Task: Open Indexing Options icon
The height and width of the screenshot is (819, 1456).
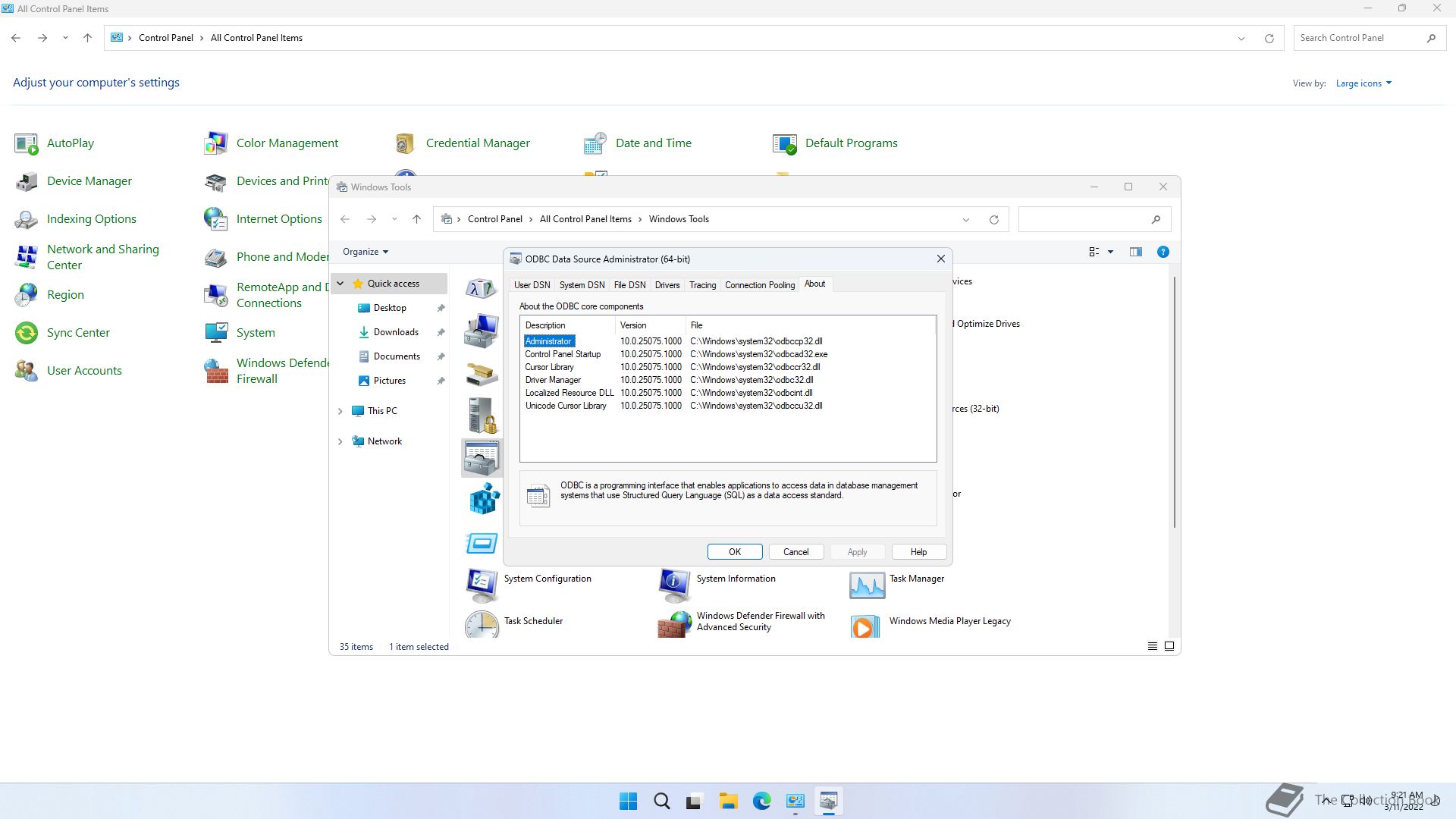Action: point(27,219)
